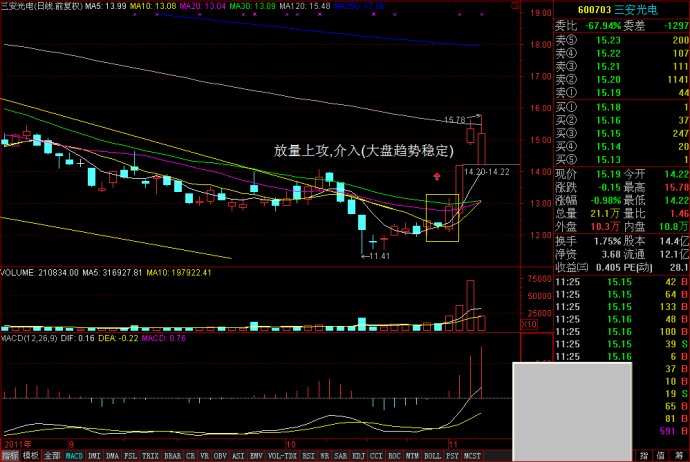Select the KDJ indicator tab
The width and height of the screenshot is (690, 462).
pos(358,456)
